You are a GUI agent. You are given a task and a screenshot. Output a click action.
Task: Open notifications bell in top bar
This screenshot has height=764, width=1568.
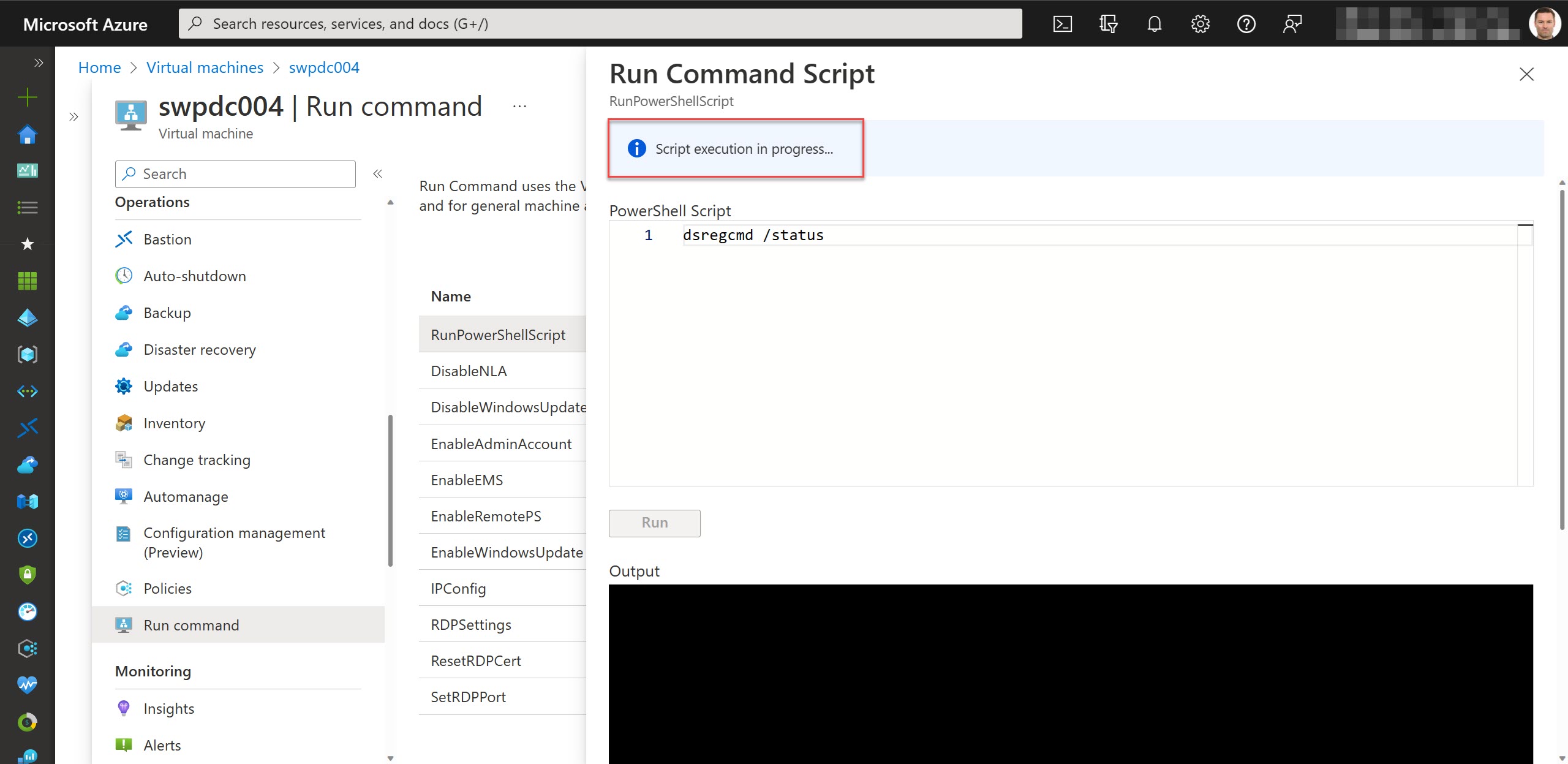point(1154,23)
